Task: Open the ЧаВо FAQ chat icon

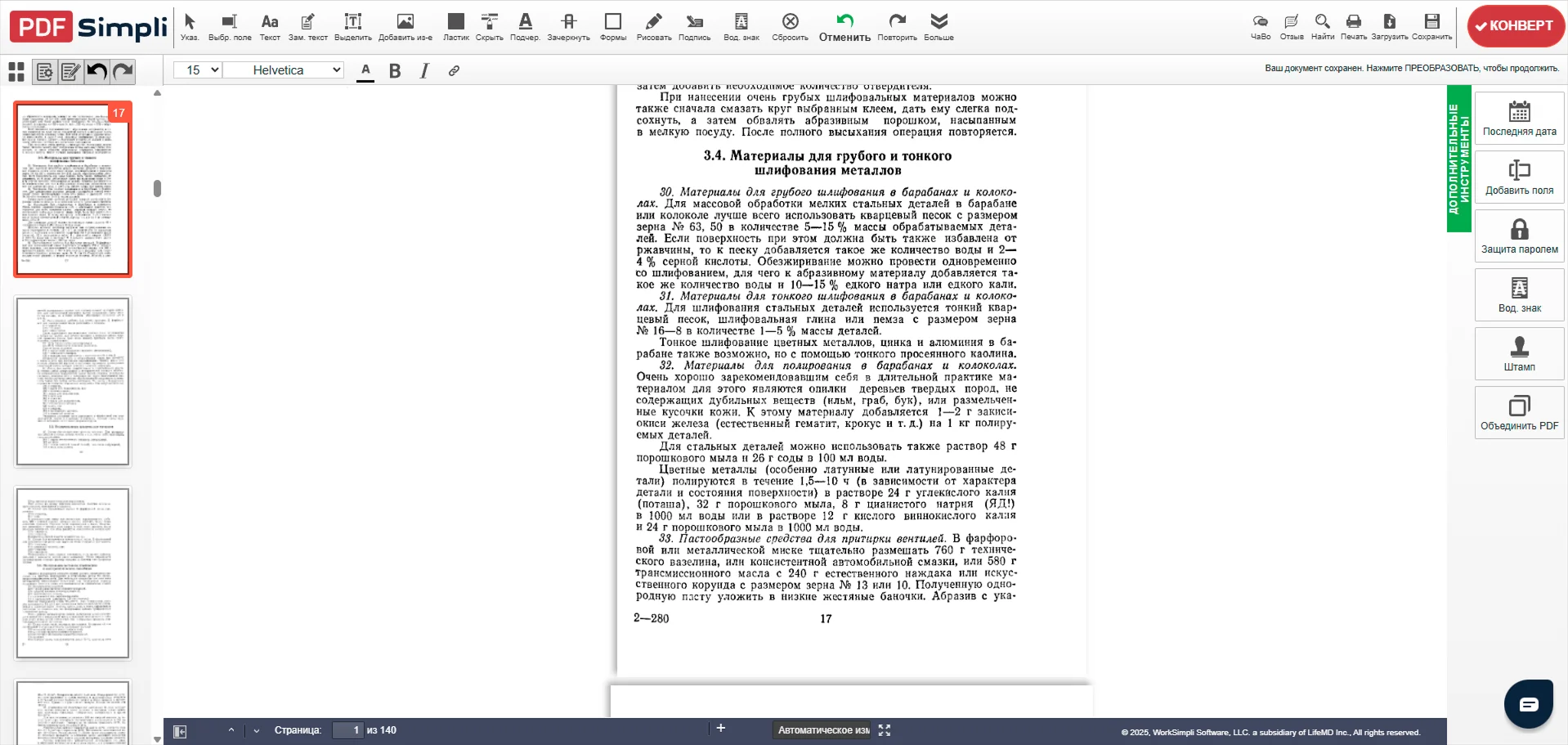Action: (x=1261, y=26)
